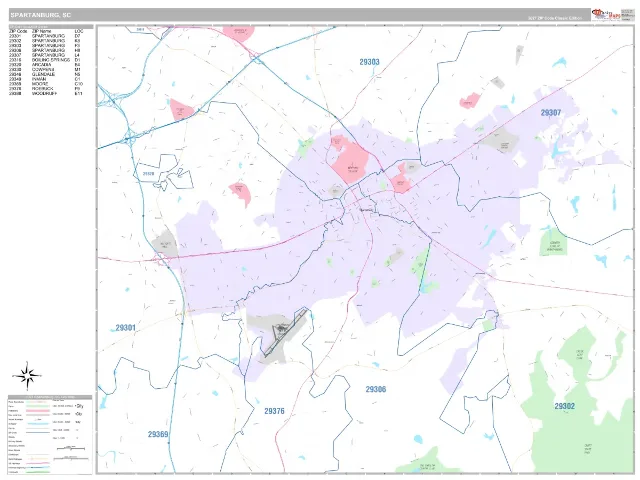Screen dimensions: 640x480
Task: Click the compass rose icon
Action: (x=27, y=376)
